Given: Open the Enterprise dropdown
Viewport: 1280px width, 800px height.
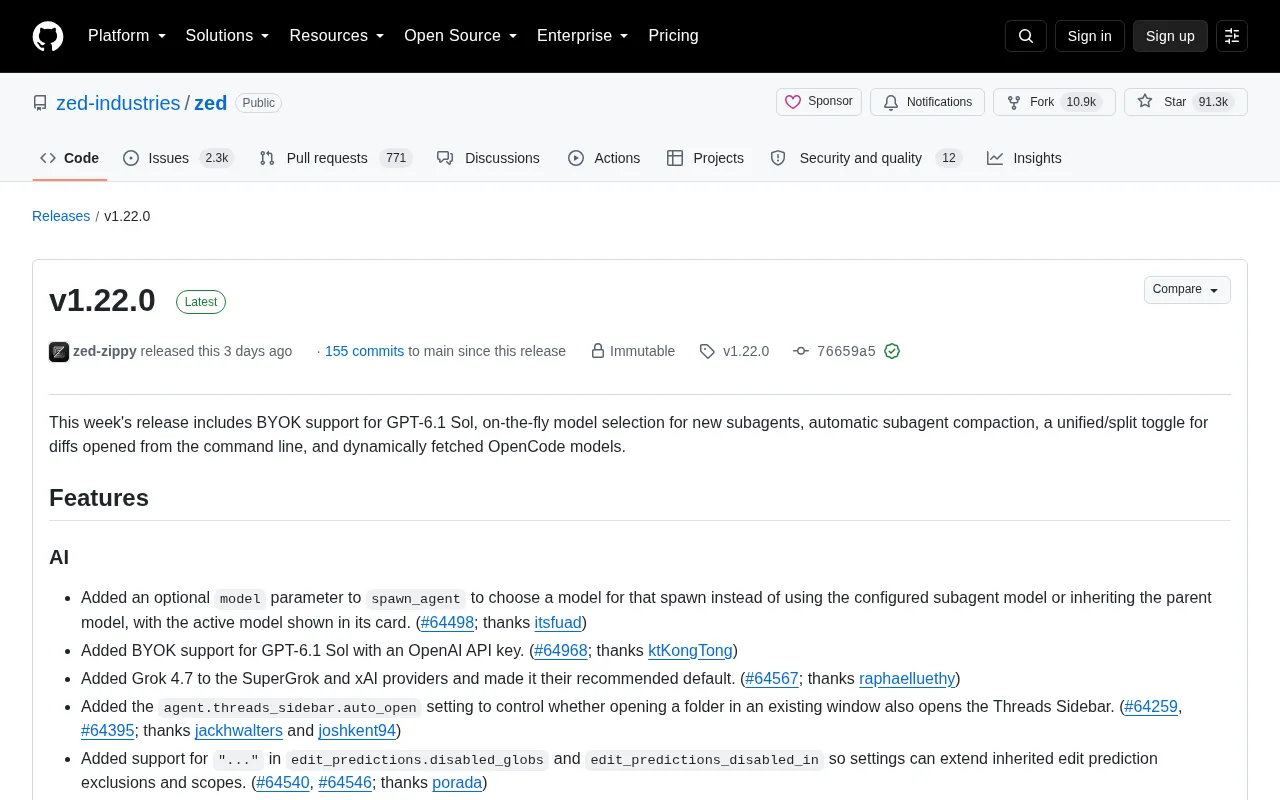Looking at the screenshot, I should 583,36.
